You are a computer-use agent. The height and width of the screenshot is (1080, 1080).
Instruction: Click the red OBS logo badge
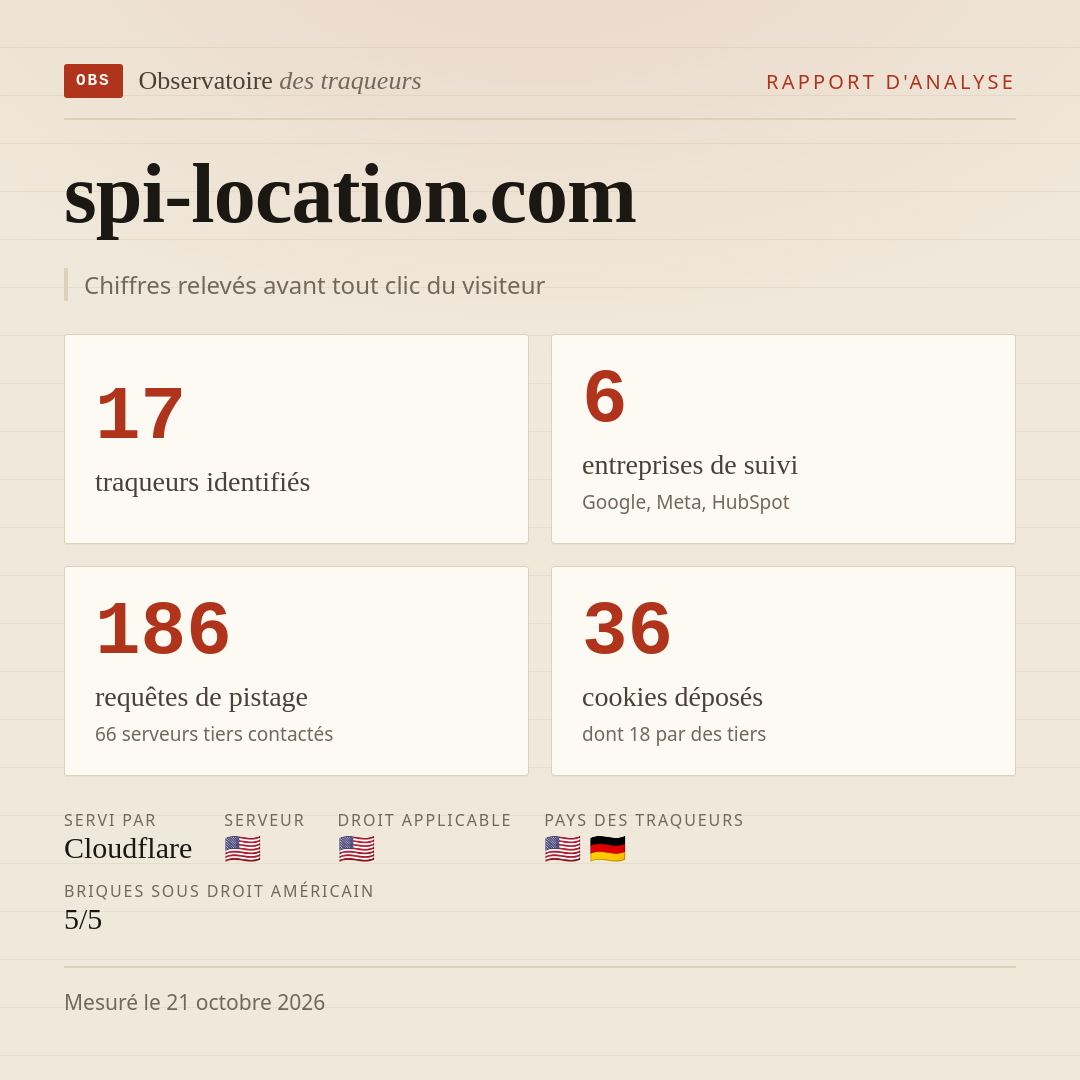click(93, 81)
